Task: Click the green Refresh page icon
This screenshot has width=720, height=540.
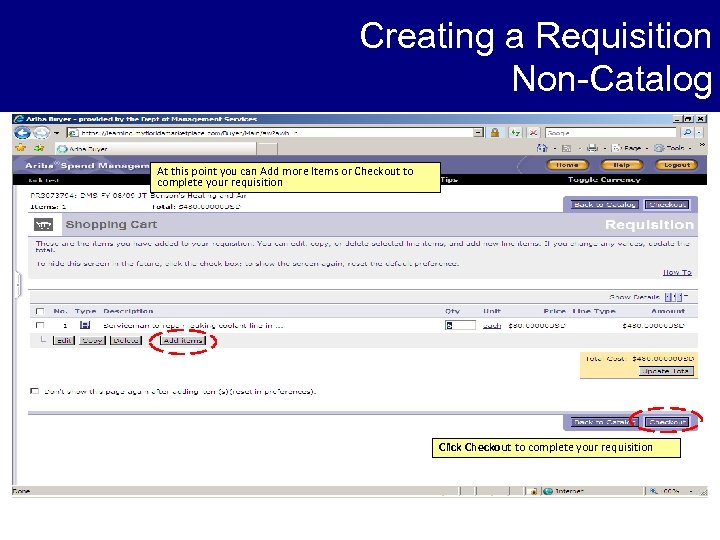Action: pos(516,133)
